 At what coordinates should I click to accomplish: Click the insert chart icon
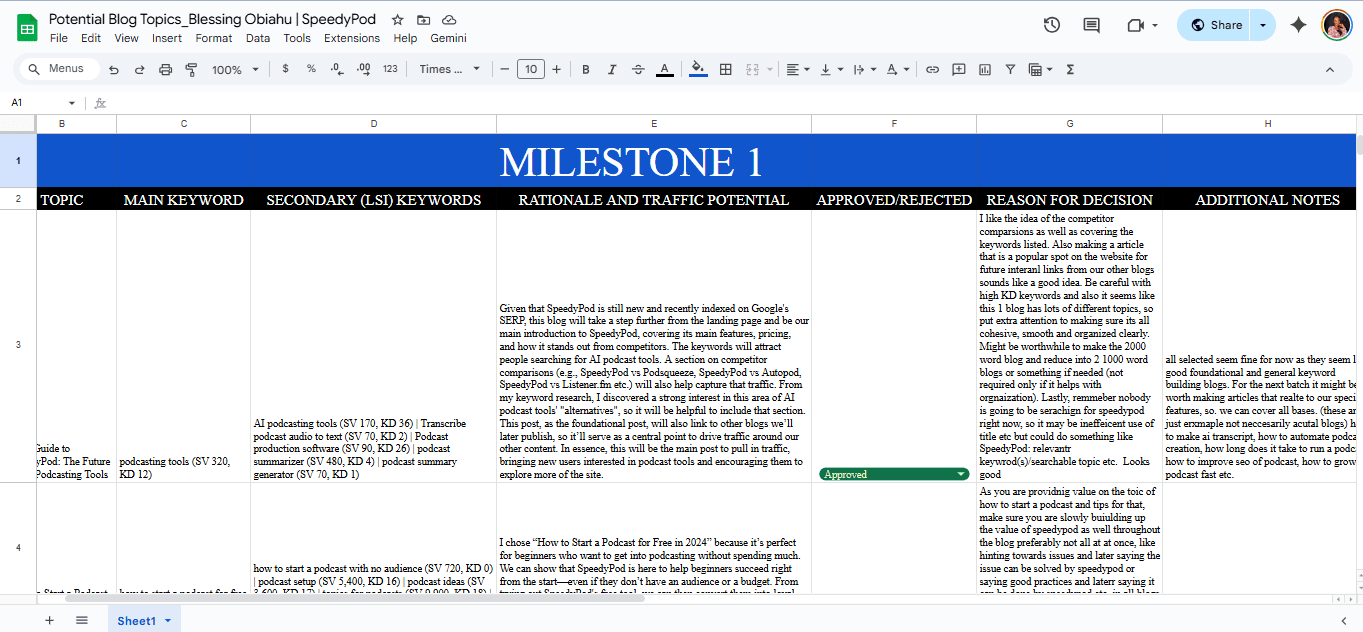(x=984, y=69)
